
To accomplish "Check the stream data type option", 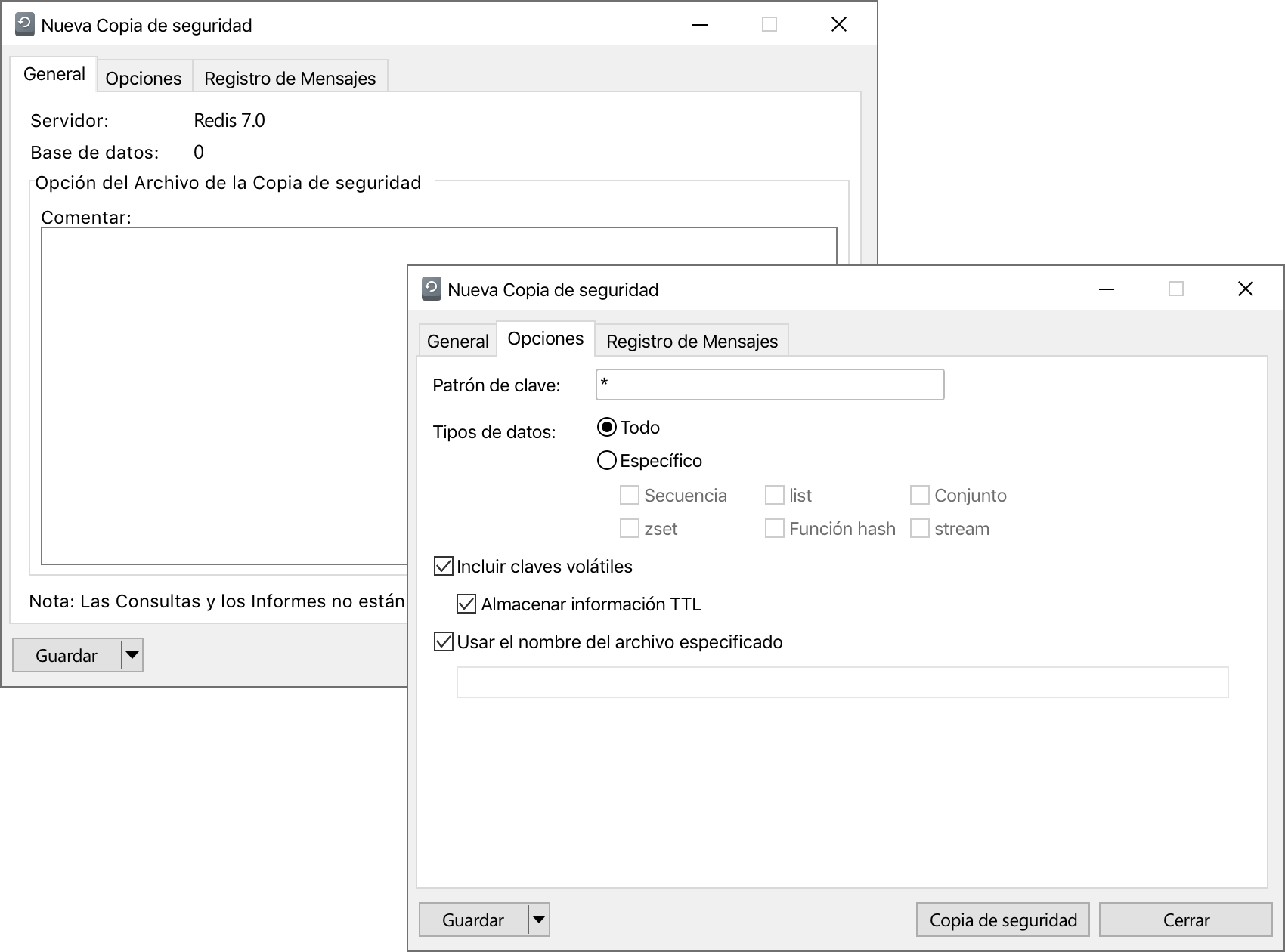I will pyautogui.click(x=919, y=529).
